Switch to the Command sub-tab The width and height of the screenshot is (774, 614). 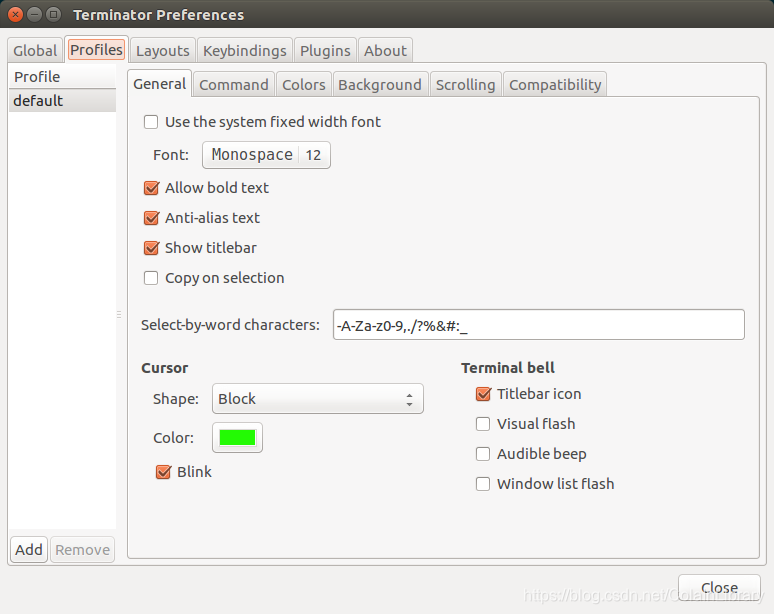pyautogui.click(x=234, y=84)
